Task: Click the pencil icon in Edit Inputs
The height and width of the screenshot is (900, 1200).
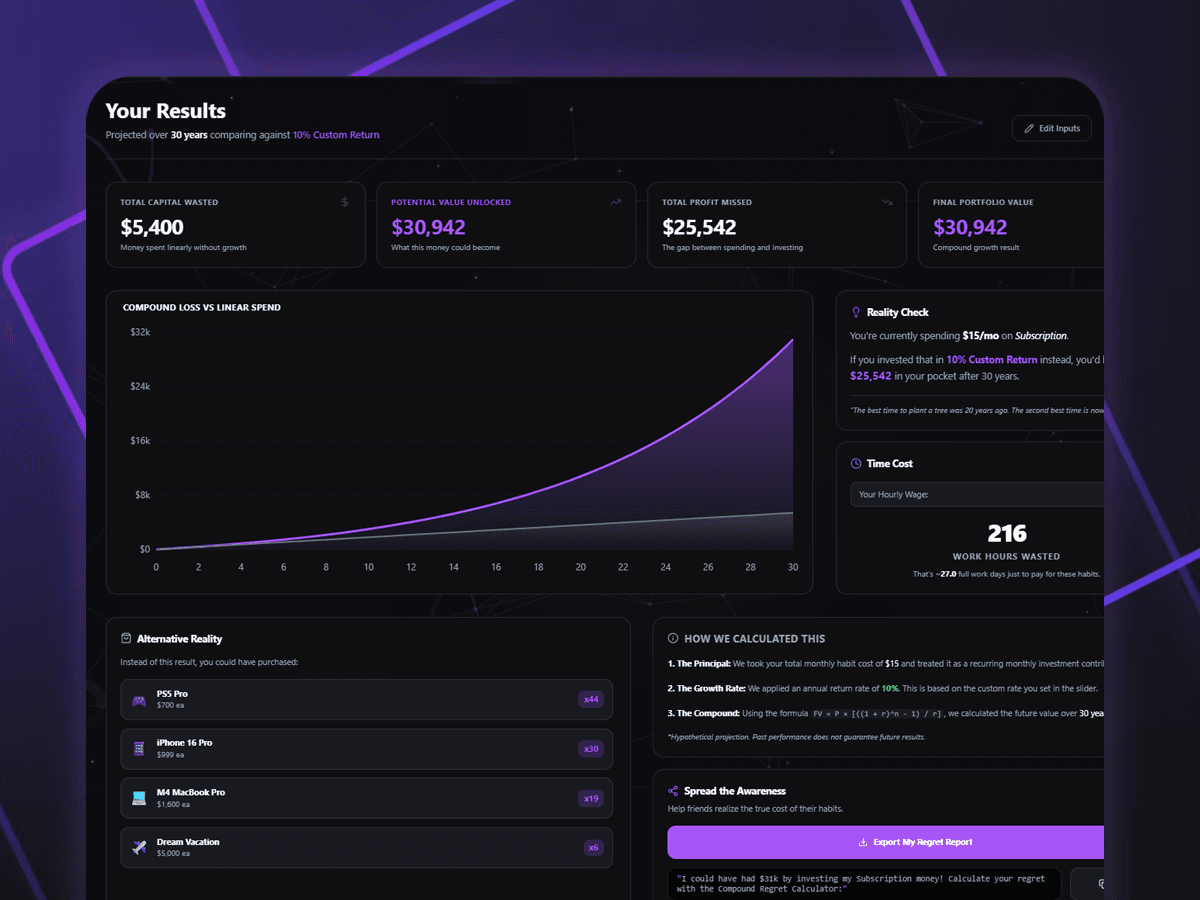Action: pos(1028,128)
